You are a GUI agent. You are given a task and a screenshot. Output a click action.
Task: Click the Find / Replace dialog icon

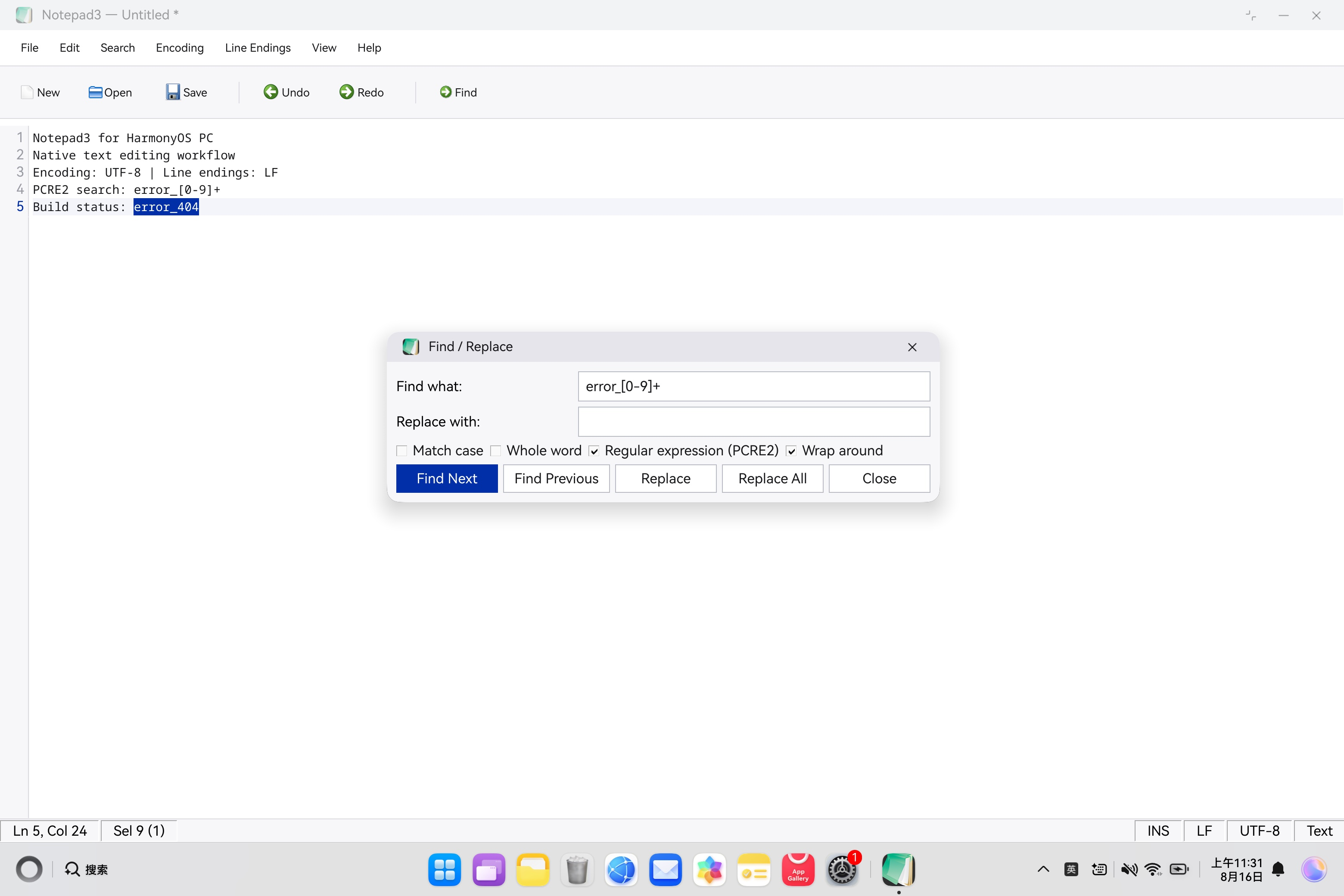coord(411,346)
